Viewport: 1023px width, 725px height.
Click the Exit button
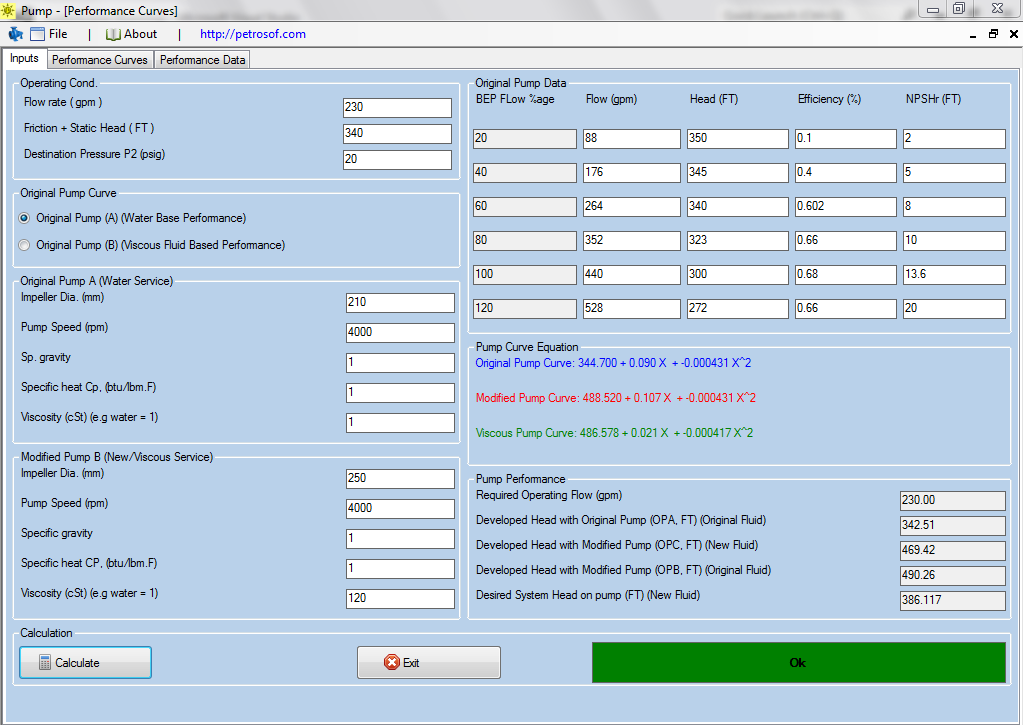point(429,662)
